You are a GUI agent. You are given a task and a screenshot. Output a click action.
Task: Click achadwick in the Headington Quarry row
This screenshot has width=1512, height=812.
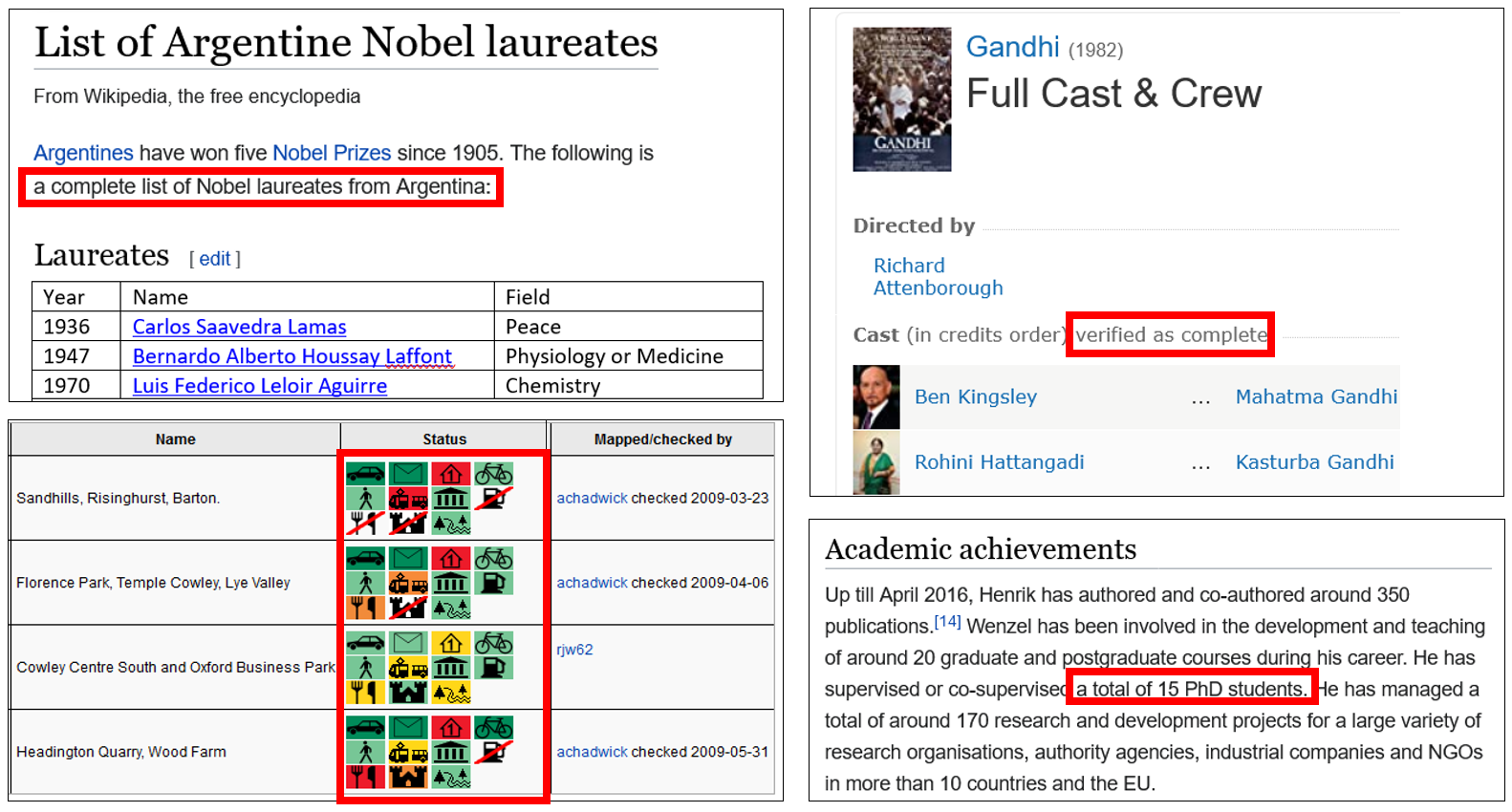[592, 752]
